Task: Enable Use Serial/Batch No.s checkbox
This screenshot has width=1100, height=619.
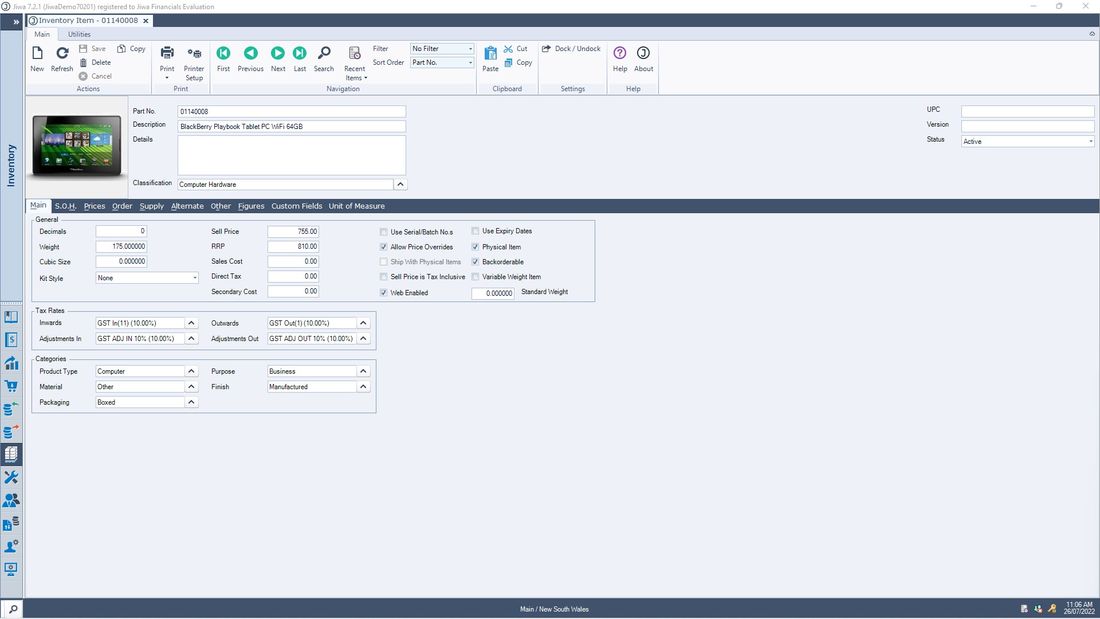Action: tap(384, 232)
